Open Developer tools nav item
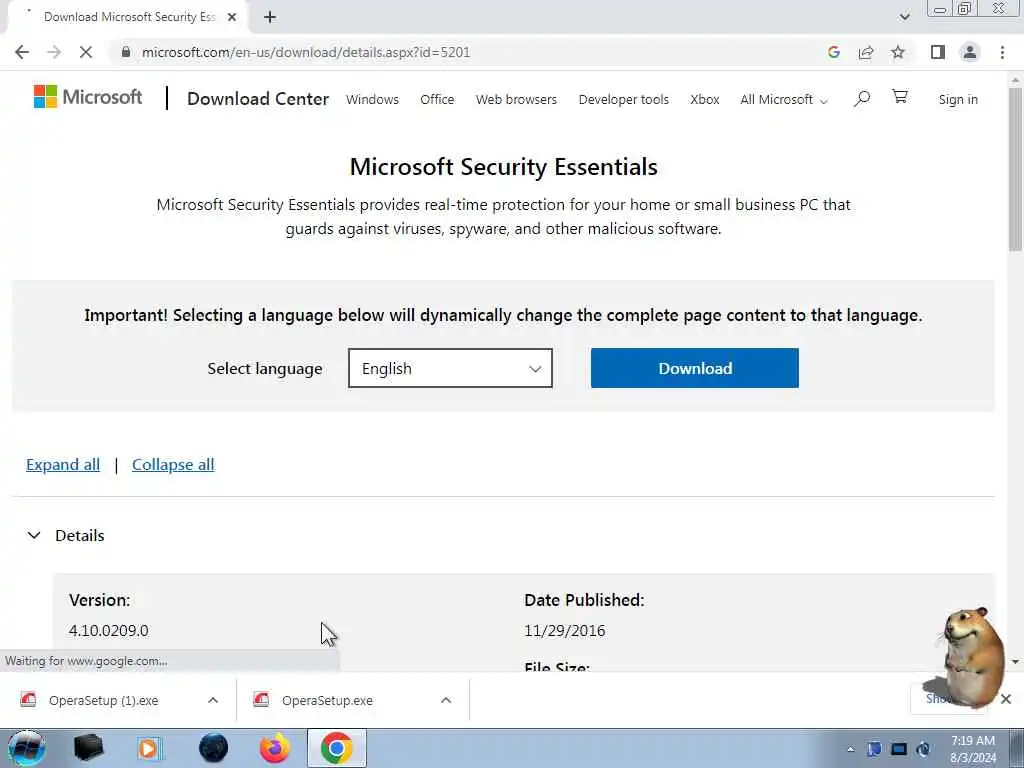Screen dimensions: 1024x768 coord(624,99)
